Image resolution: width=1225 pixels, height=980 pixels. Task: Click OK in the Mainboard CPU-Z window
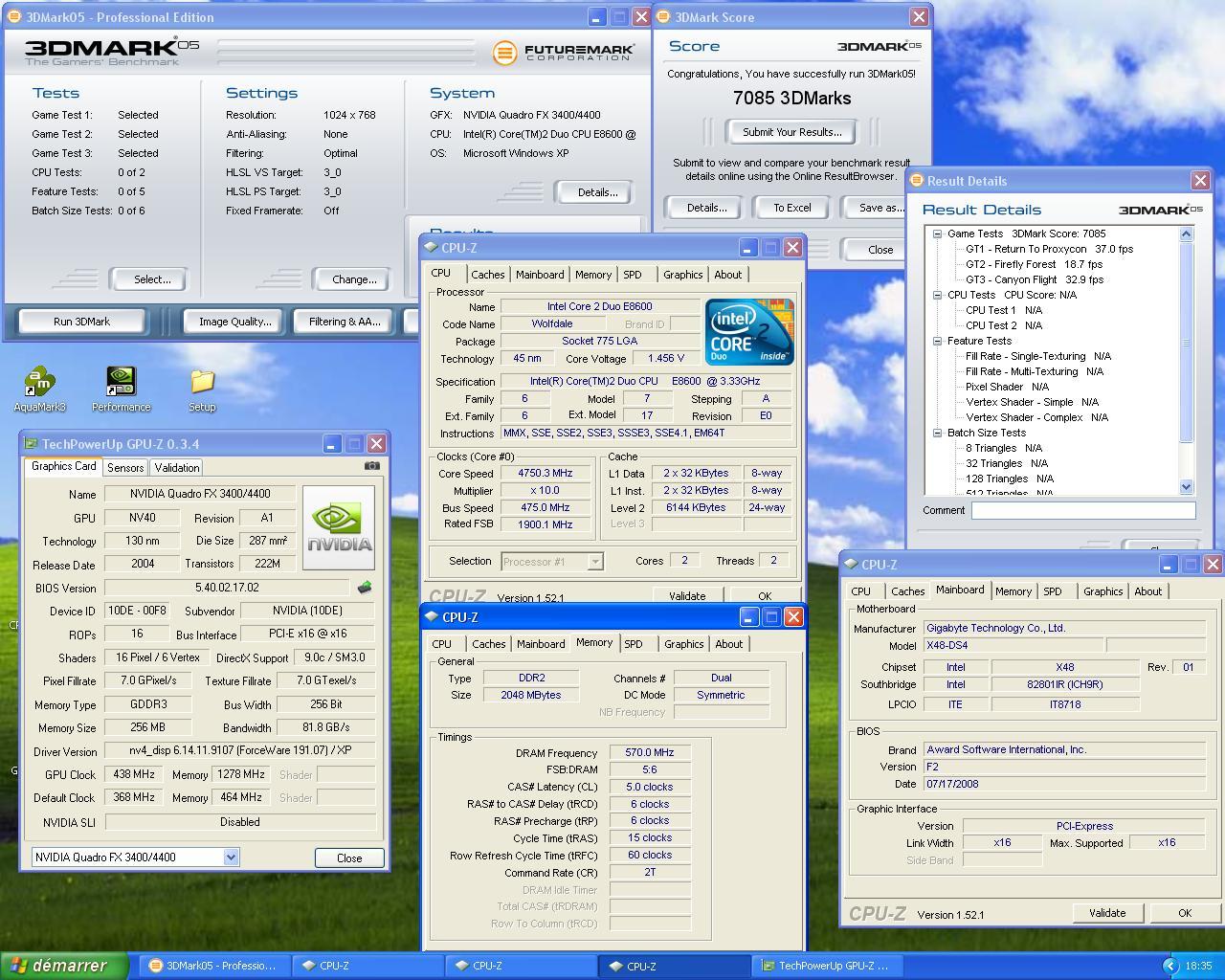(x=1185, y=913)
